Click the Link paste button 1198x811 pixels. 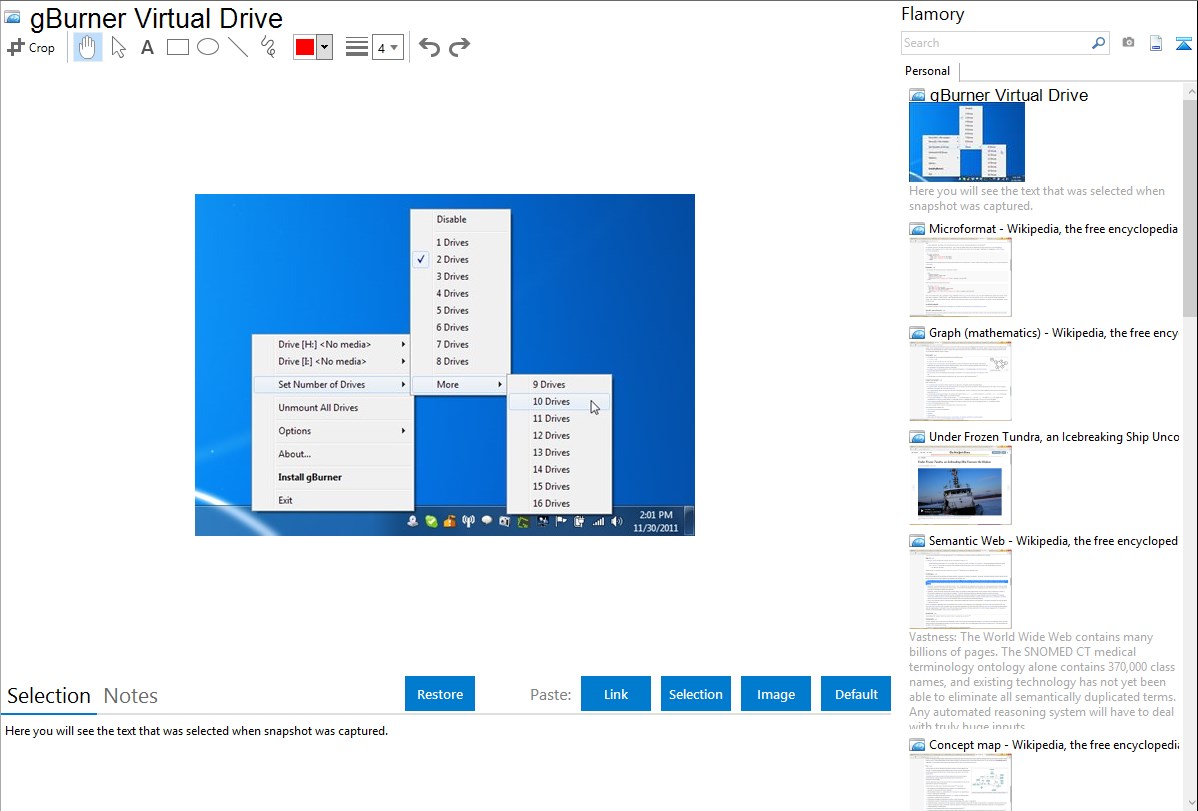[616, 694]
